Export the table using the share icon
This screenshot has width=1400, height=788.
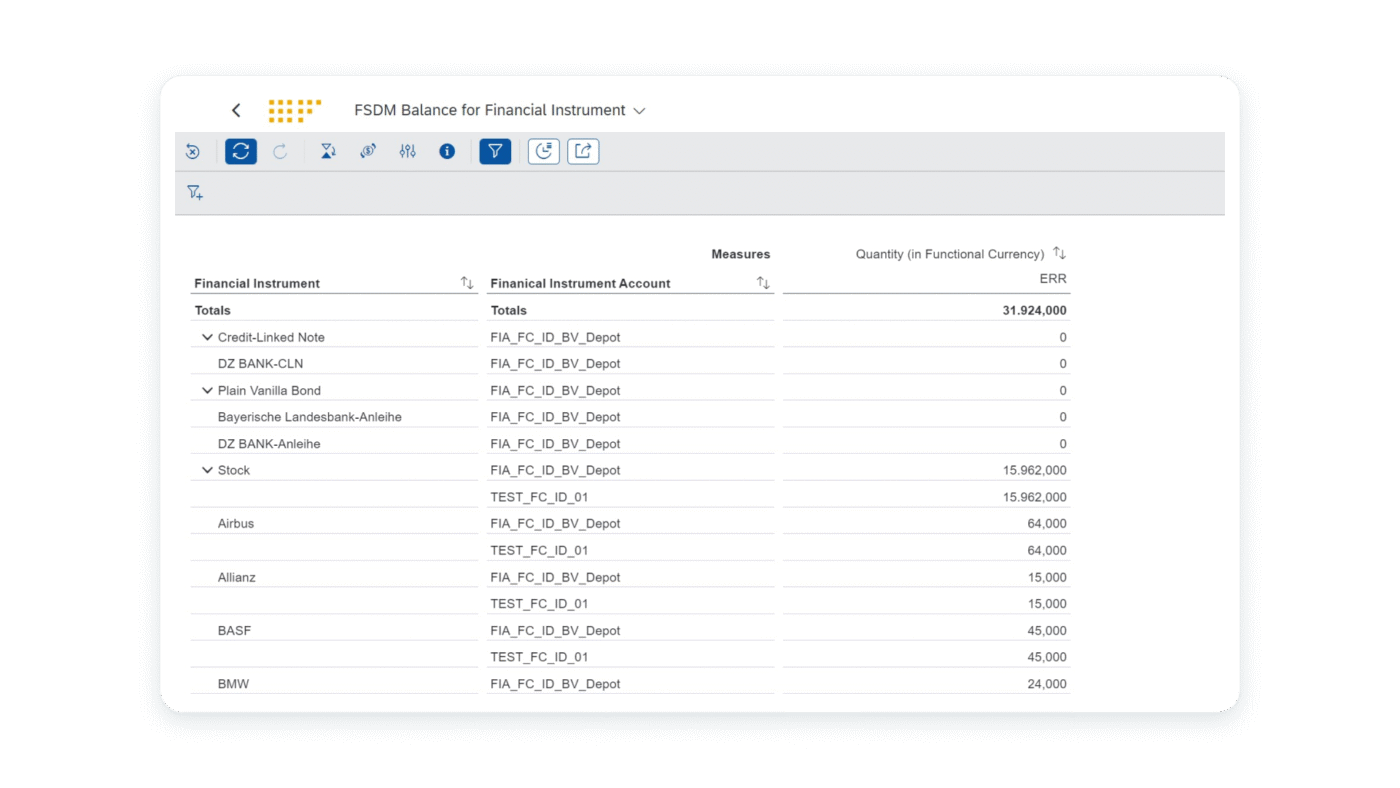(x=583, y=151)
